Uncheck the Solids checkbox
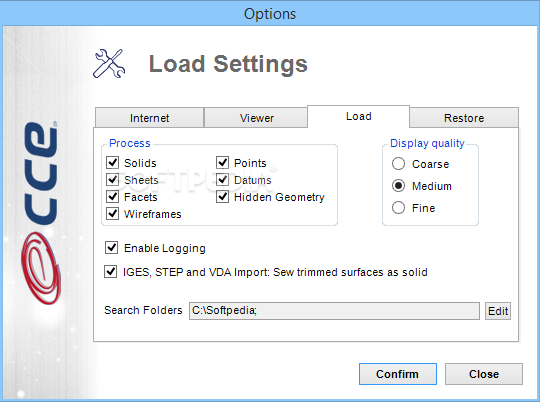Viewport: 540px width, 402px height. (113, 163)
